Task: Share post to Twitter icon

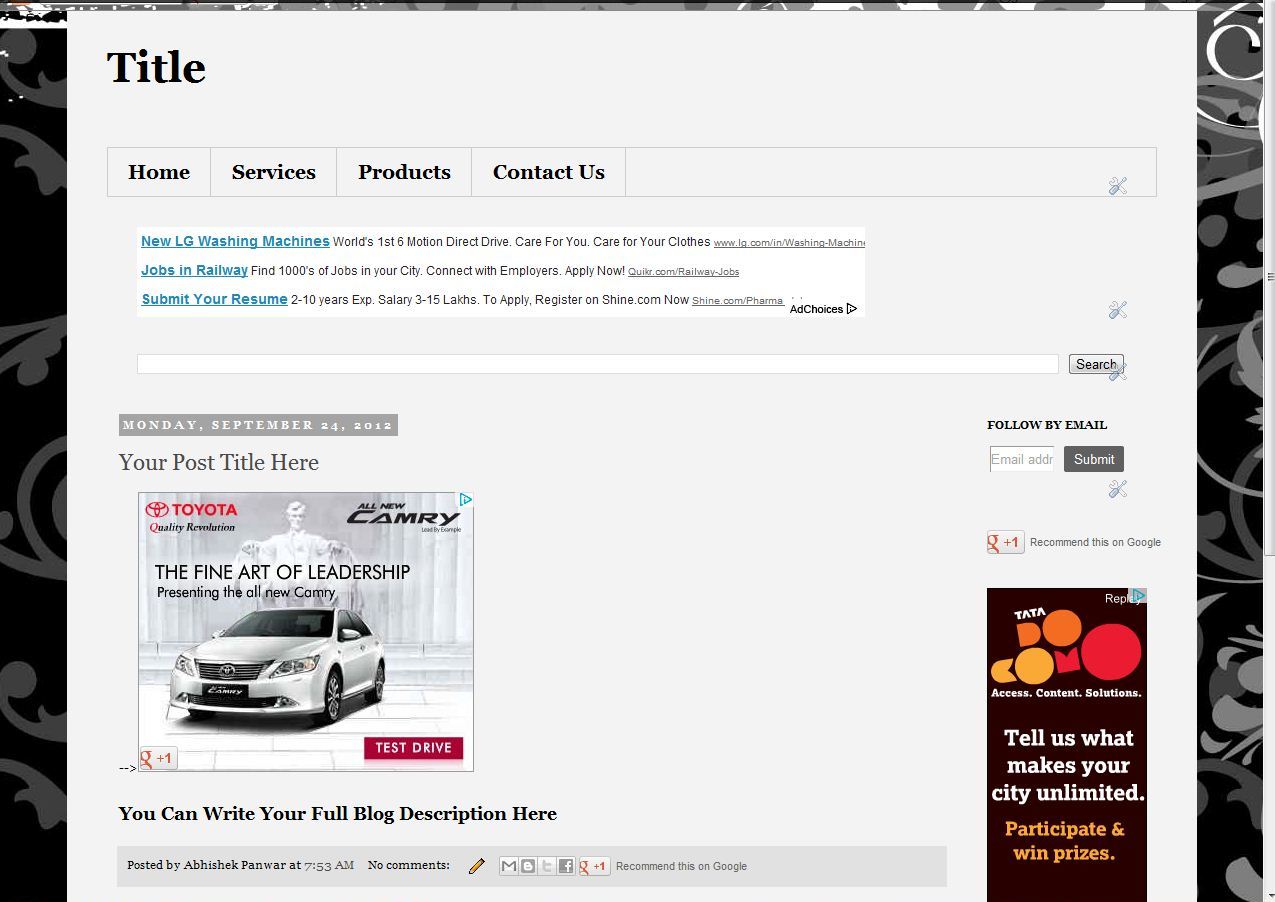Action: [547, 866]
